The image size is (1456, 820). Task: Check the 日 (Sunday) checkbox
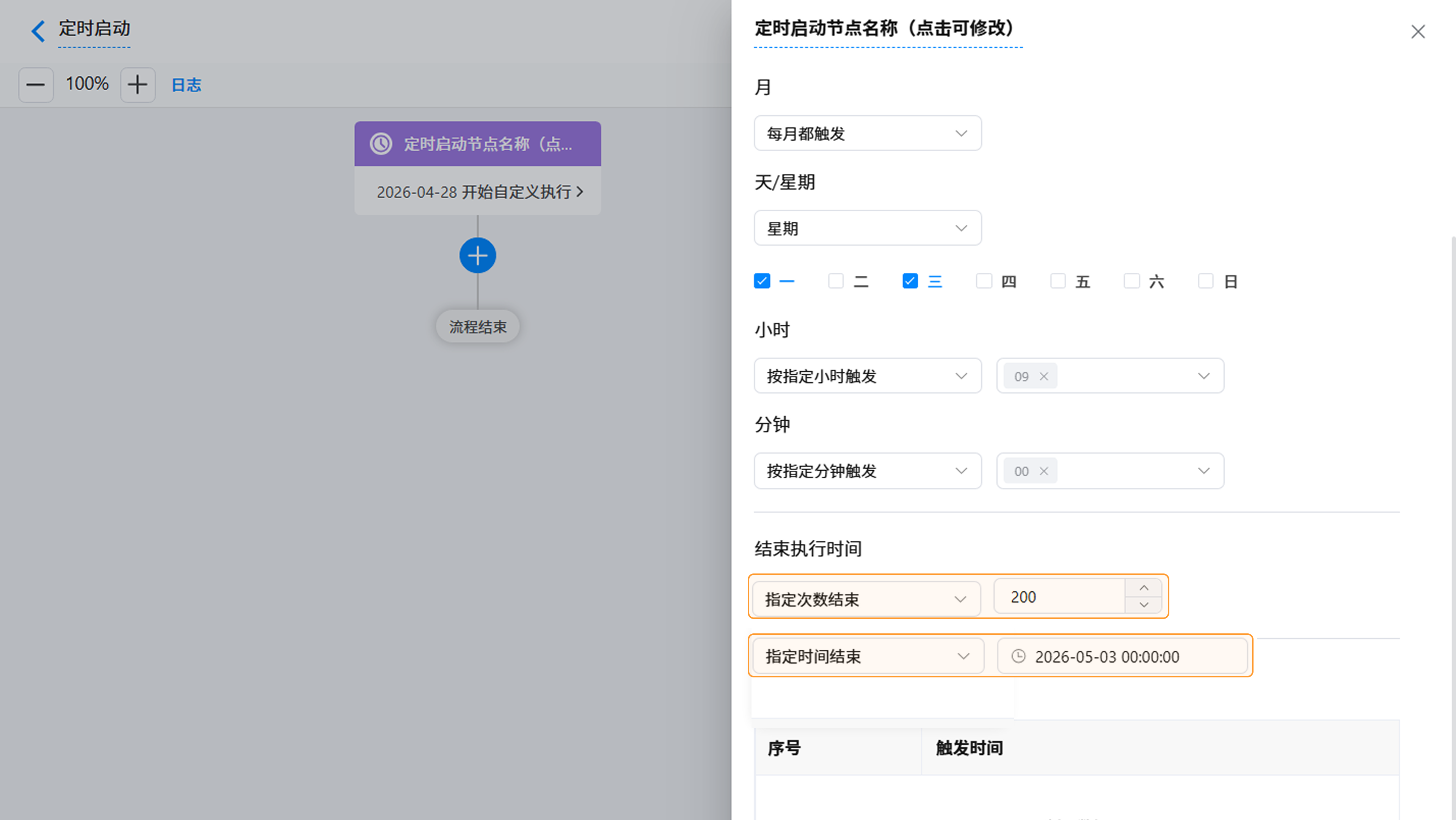tap(1206, 281)
